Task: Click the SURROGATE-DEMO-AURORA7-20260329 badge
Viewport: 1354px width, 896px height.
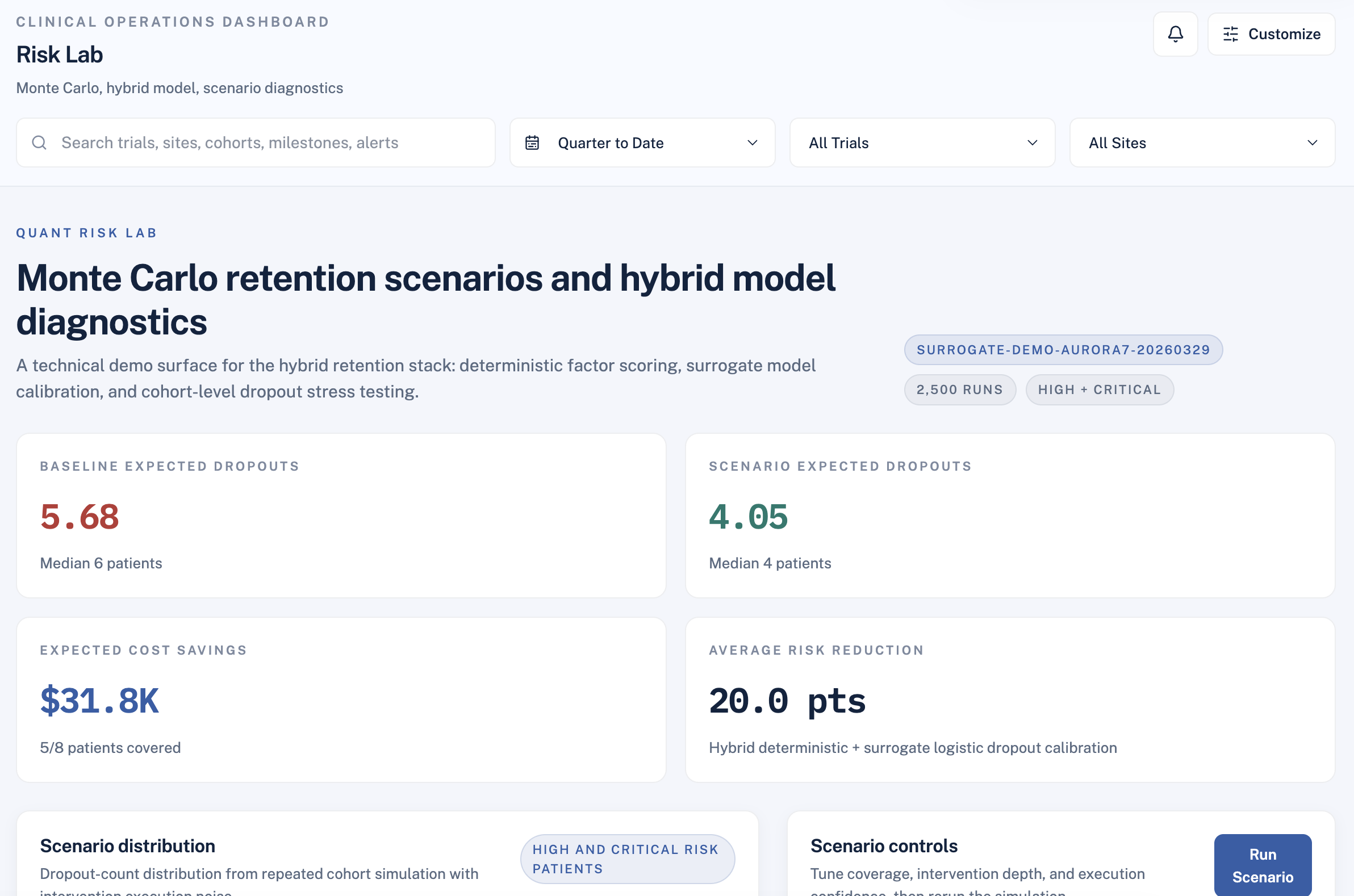Action: pos(1063,350)
